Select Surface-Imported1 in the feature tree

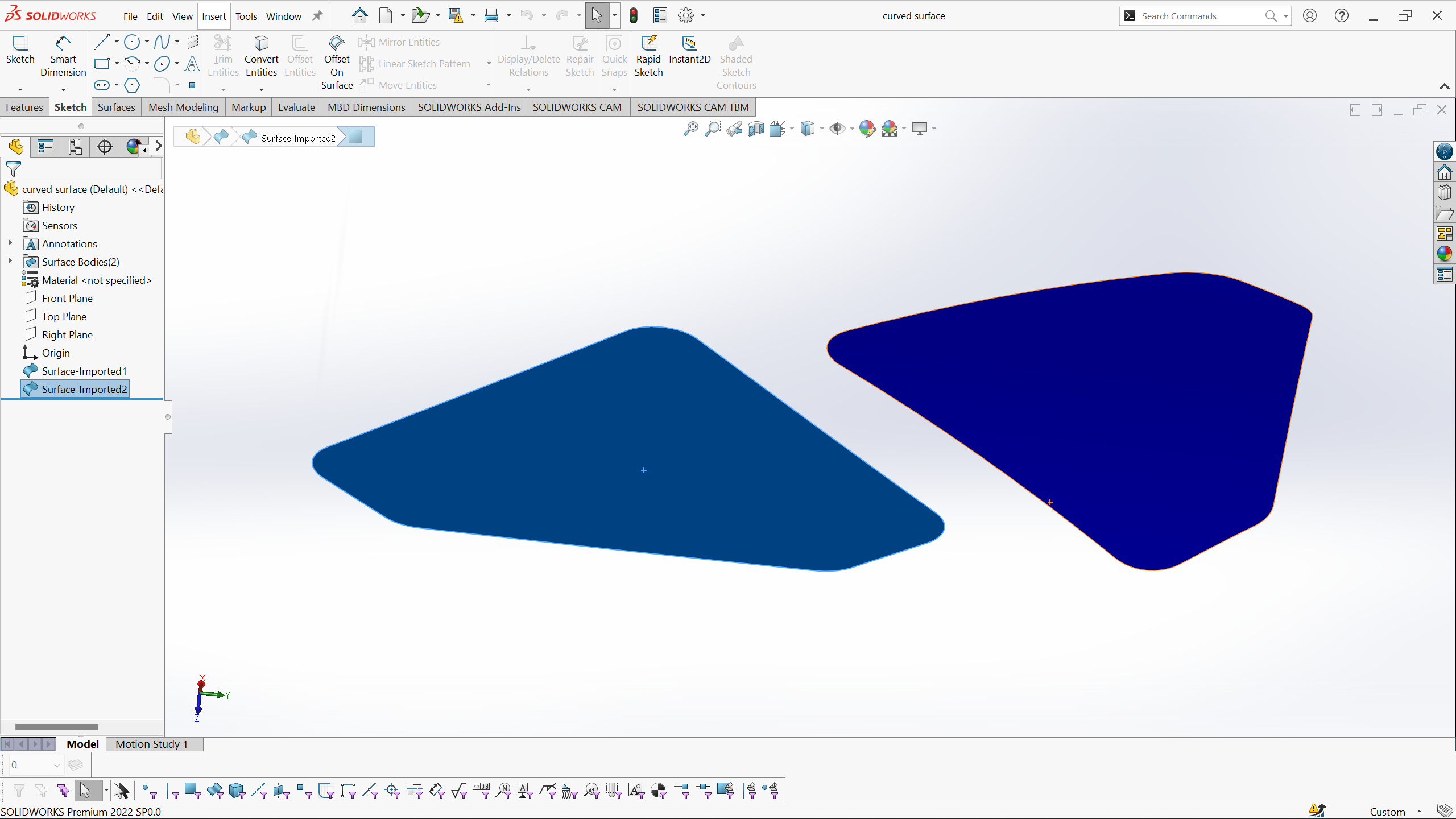84,371
